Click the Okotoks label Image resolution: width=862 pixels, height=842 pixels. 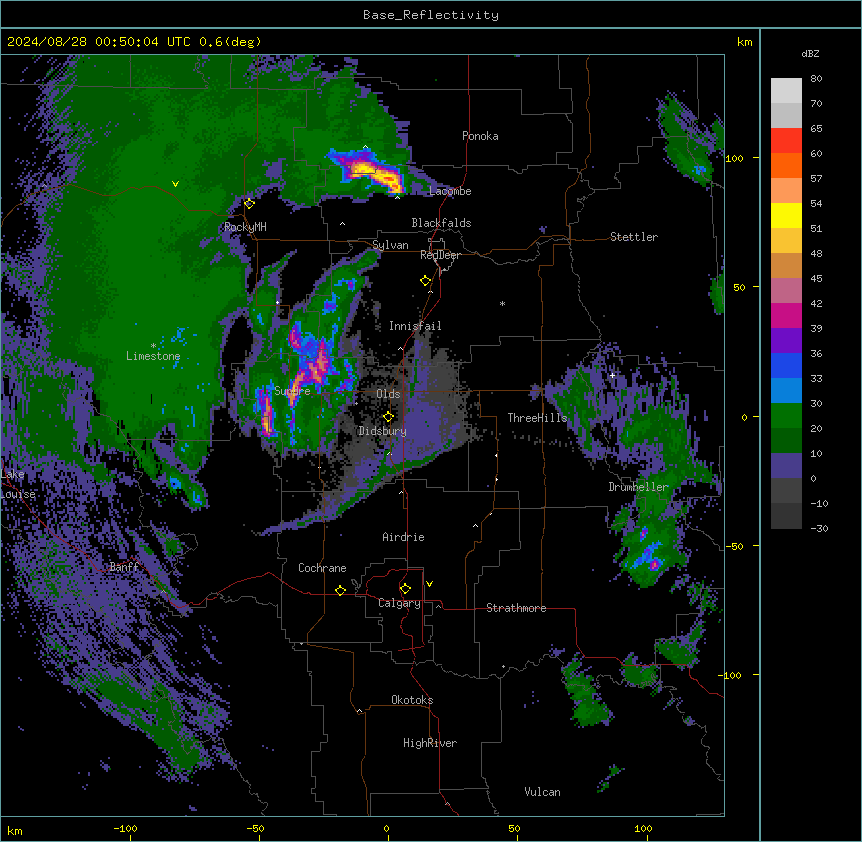point(412,700)
